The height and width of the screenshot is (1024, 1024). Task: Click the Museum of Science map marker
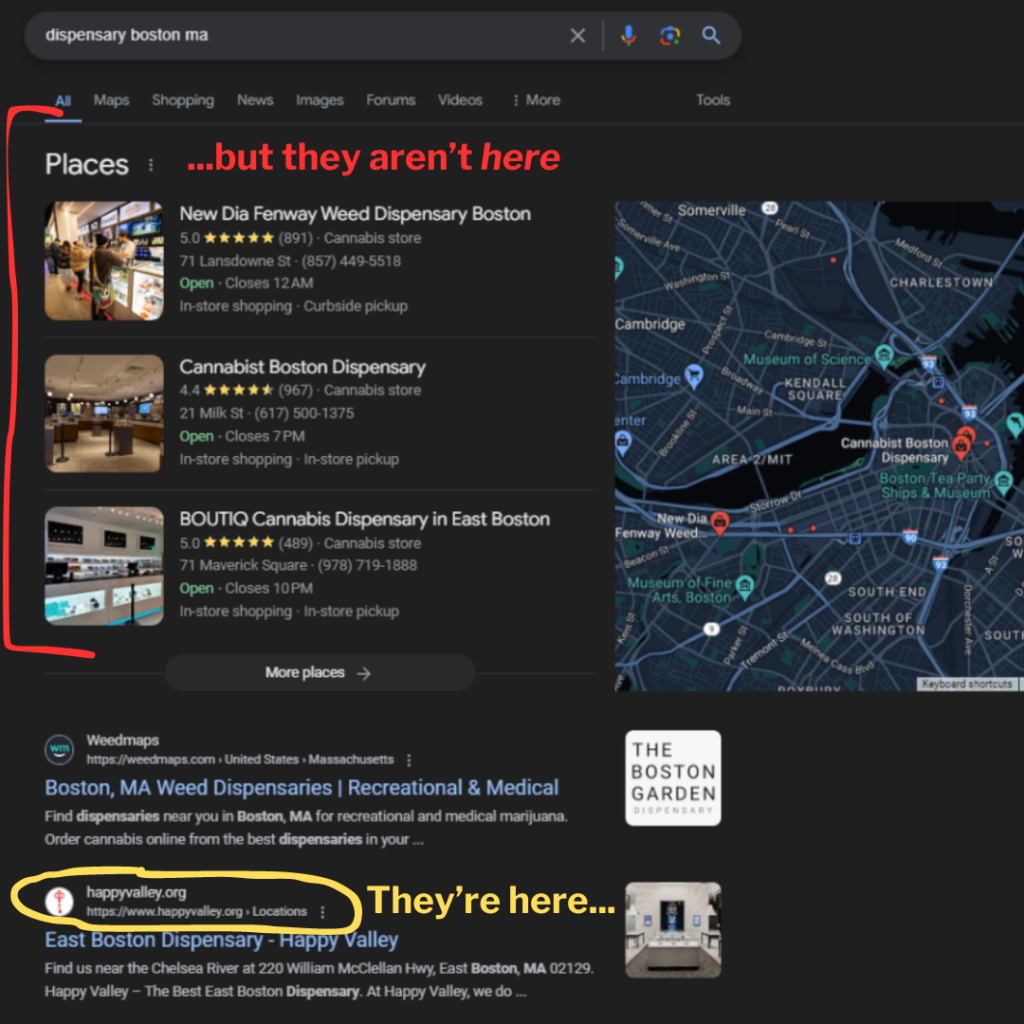[884, 355]
